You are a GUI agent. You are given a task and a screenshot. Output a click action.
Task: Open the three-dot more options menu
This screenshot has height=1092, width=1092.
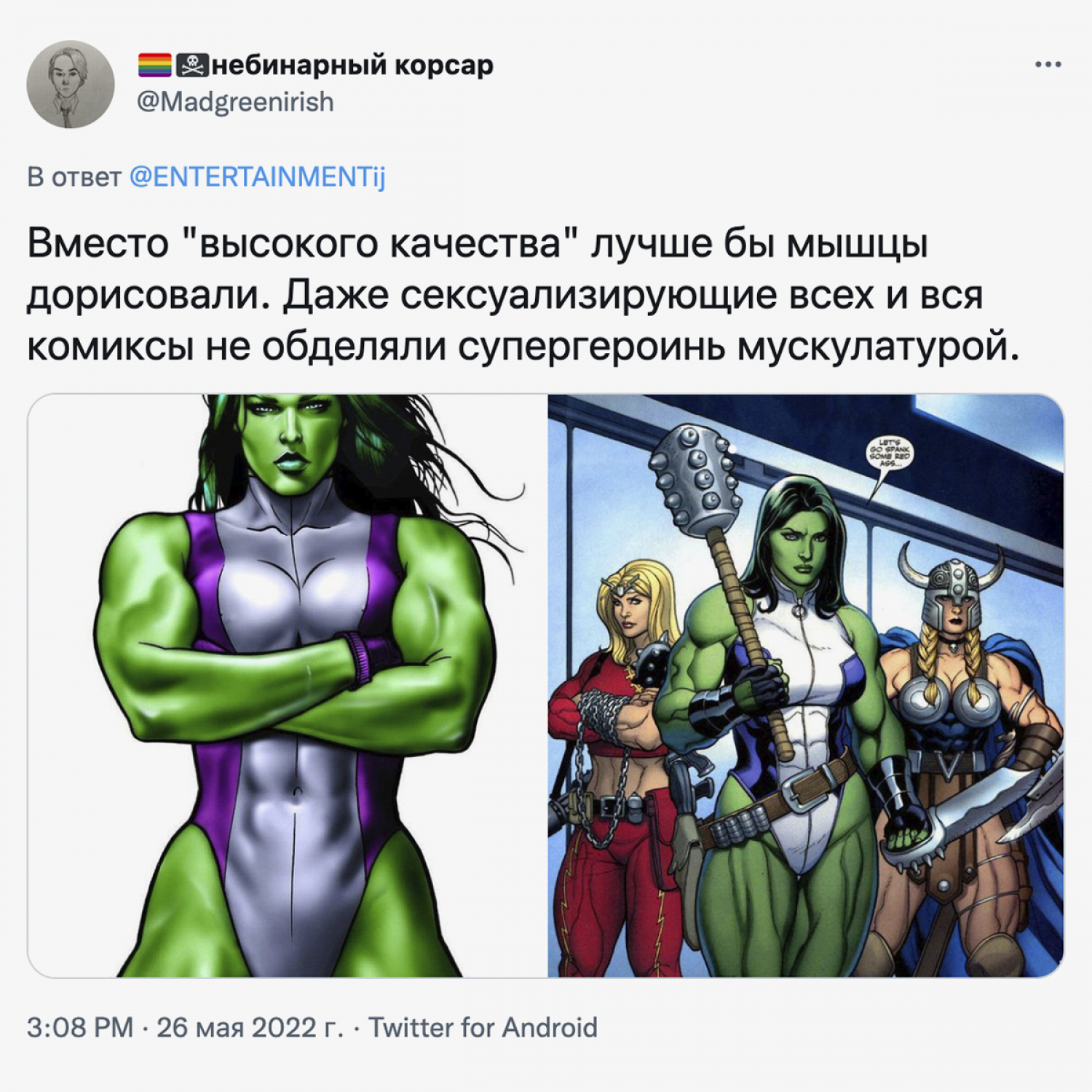click(x=1048, y=65)
